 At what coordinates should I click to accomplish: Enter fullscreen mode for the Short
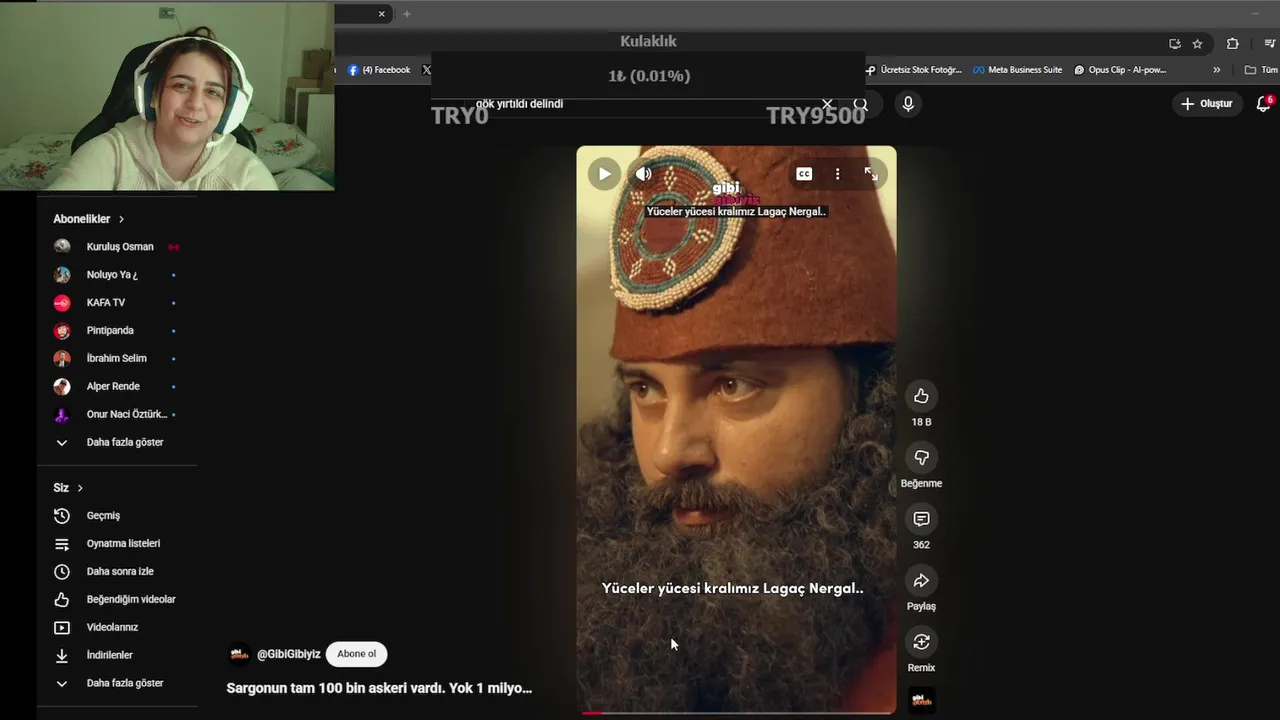871,173
